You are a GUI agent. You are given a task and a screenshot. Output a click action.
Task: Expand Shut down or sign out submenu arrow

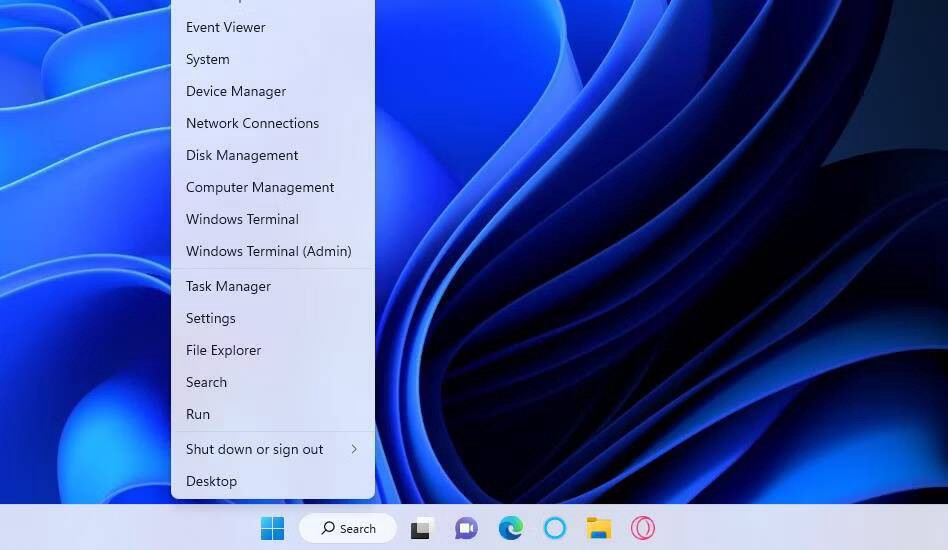coord(354,449)
